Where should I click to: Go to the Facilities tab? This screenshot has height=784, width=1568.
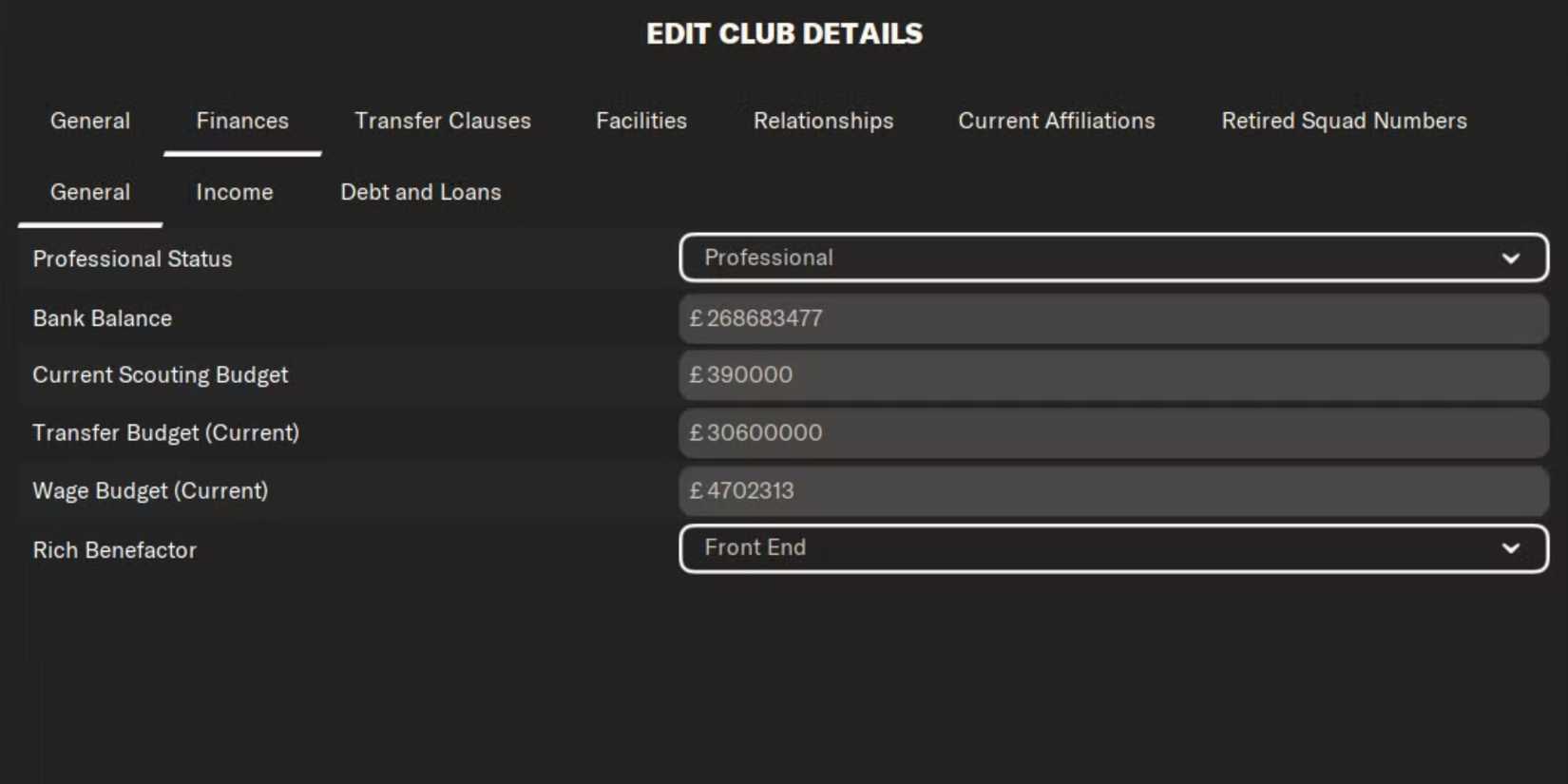pos(641,121)
